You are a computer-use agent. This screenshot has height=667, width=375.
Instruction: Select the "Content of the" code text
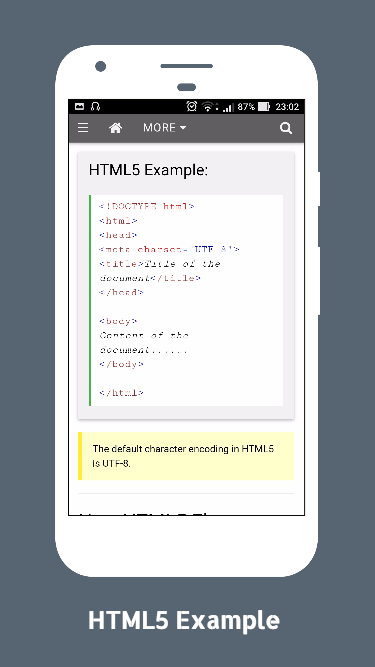coord(144,336)
